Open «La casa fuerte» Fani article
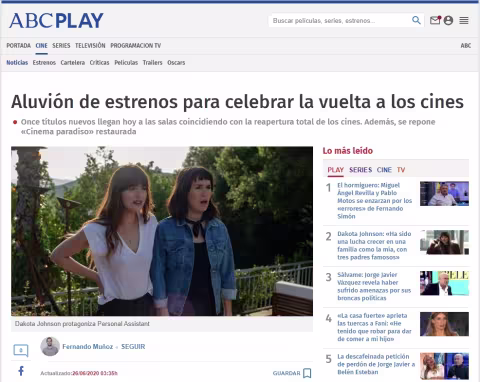Image resolution: width=480 pixels, height=382 pixels. (374, 327)
